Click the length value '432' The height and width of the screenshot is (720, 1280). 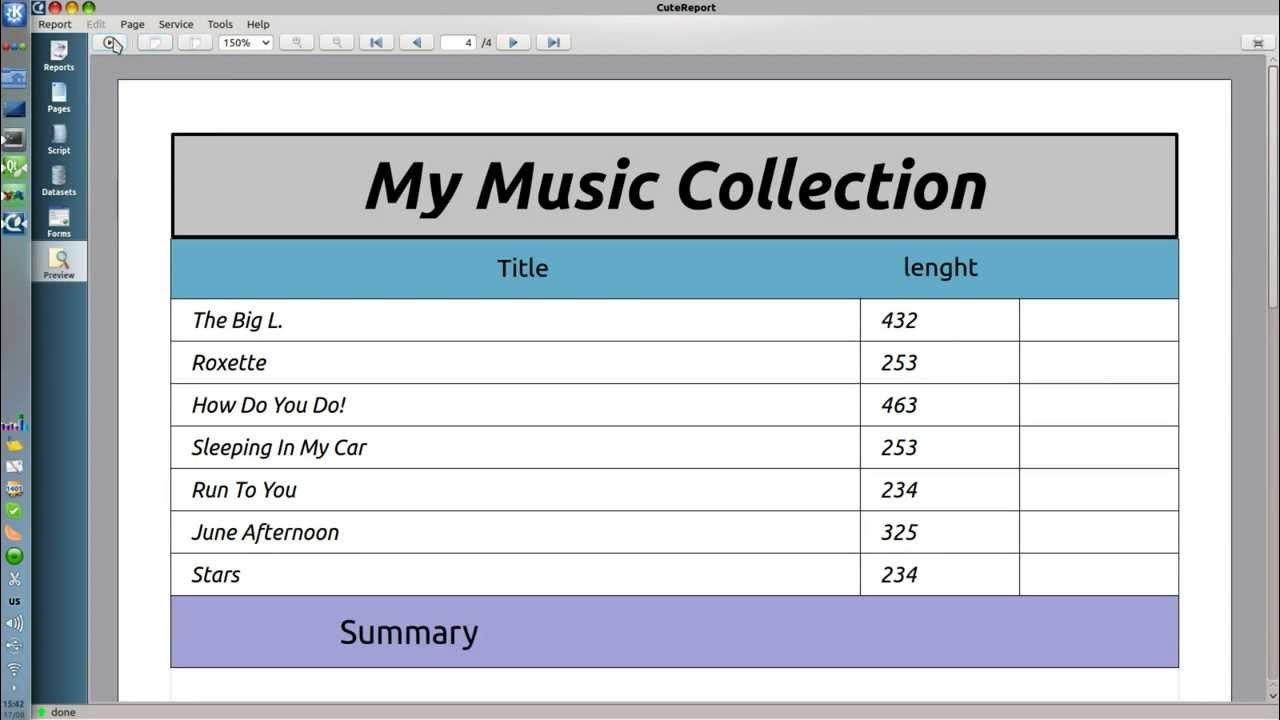point(899,320)
